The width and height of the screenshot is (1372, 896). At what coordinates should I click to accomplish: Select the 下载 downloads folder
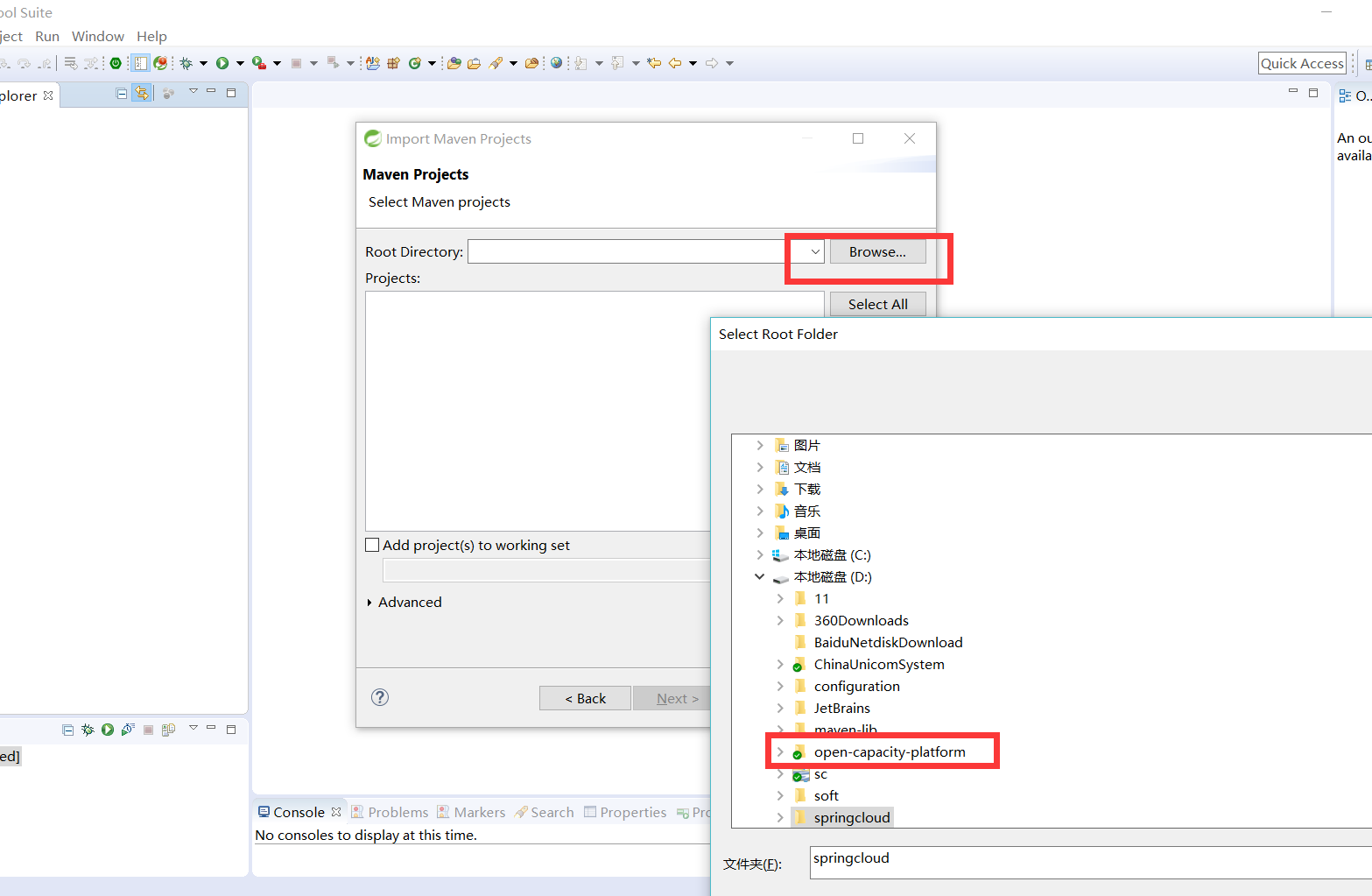point(806,489)
